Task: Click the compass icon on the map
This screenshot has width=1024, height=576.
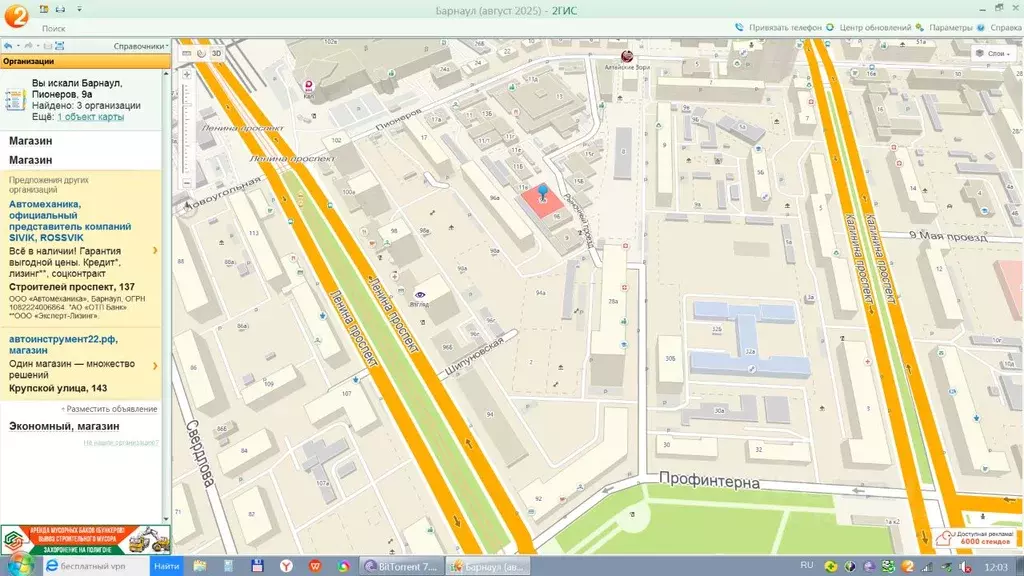Action: coord(187,209)
